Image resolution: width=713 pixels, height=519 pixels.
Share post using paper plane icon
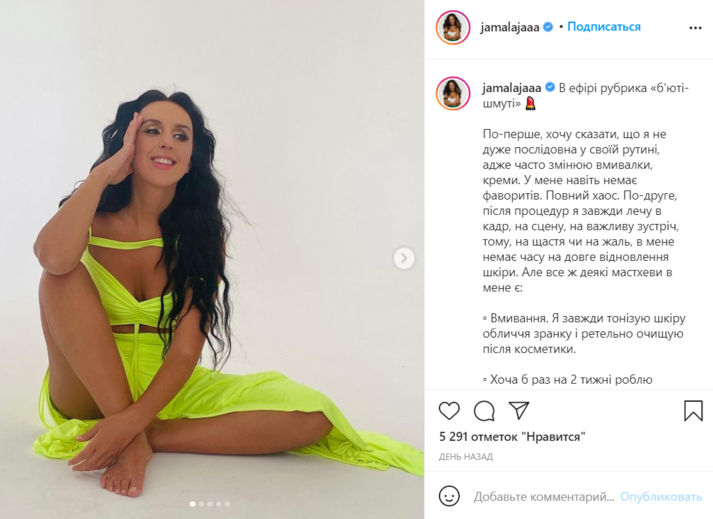[x=519, y=410]
